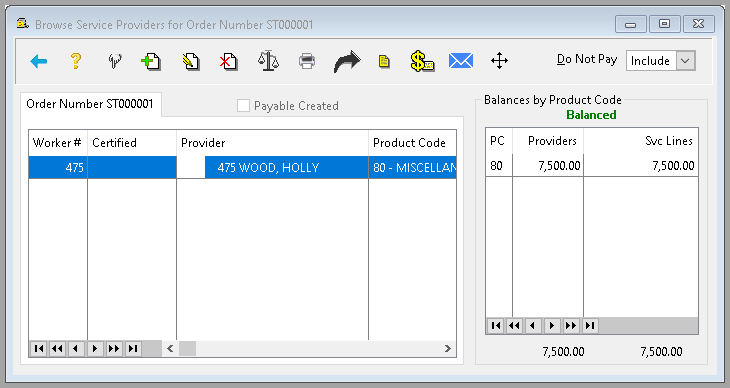Sort by Worker # column header
The image size is (730, 388).
point(58,143)
